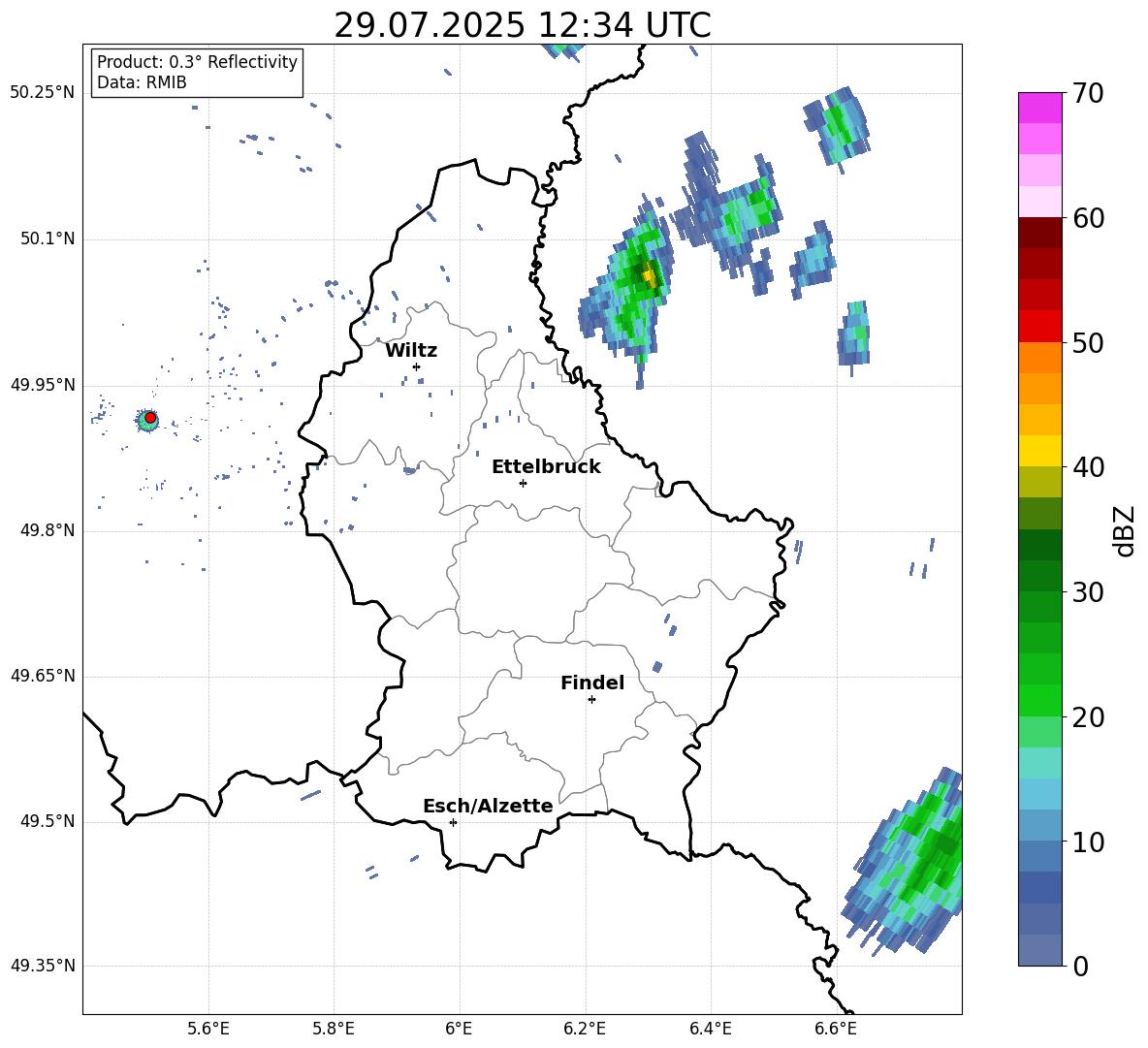Click the 49.8°N latitude label
This screenshot has width=1148, height=1048.
(x=47, y=530)
